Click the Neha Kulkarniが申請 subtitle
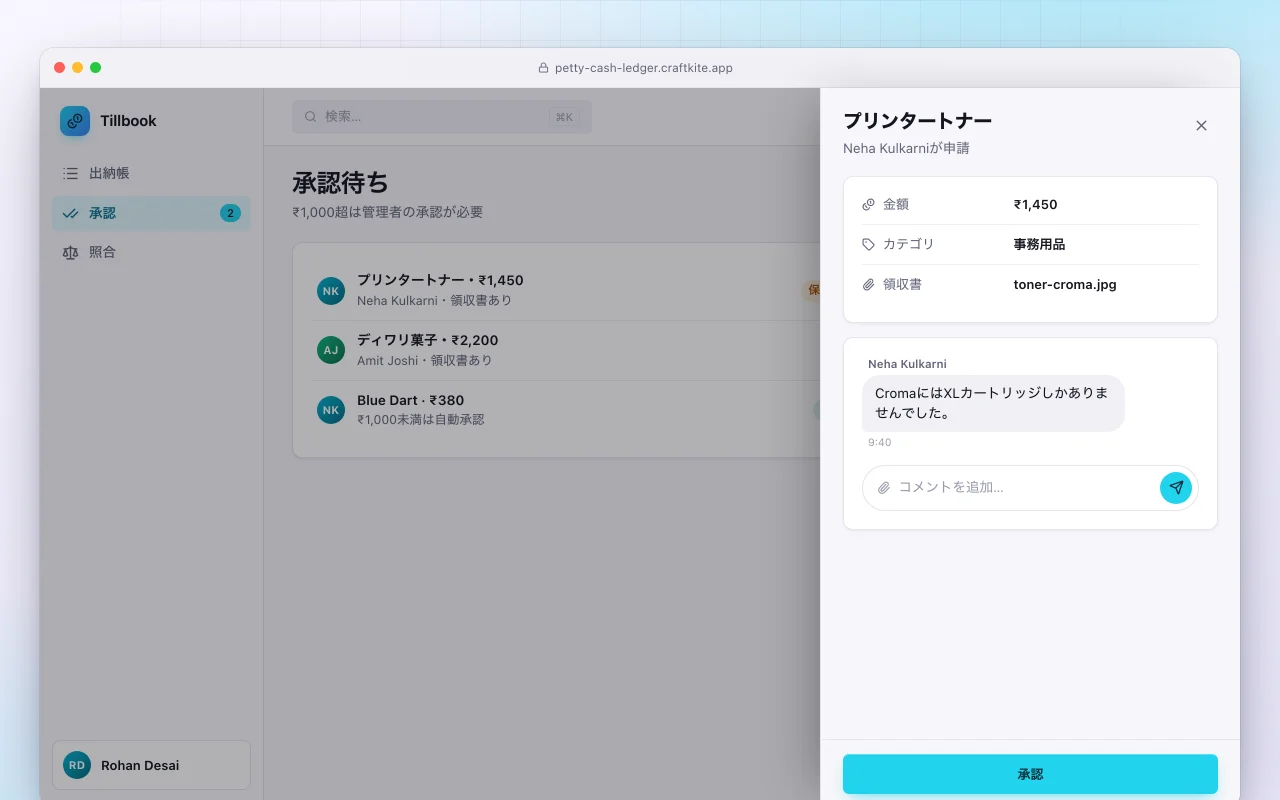 tap(906, 148)
